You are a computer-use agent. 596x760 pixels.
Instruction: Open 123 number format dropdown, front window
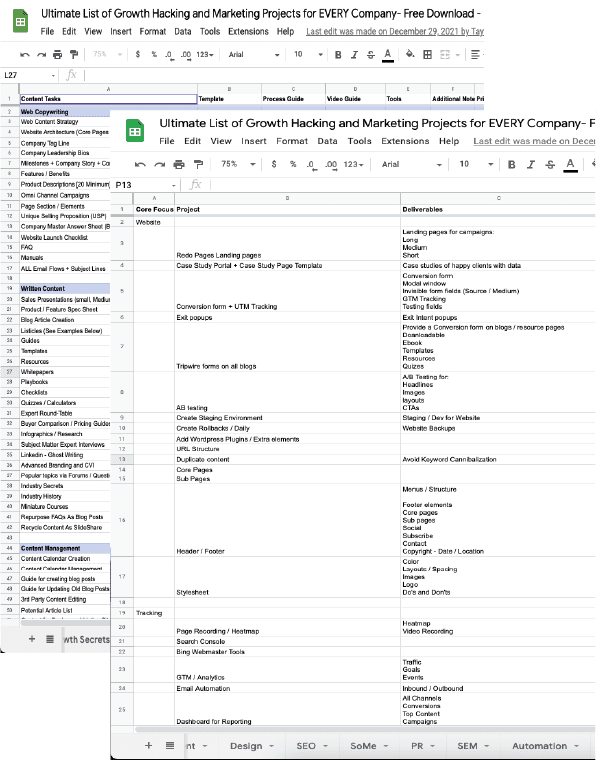coord(354,164)
